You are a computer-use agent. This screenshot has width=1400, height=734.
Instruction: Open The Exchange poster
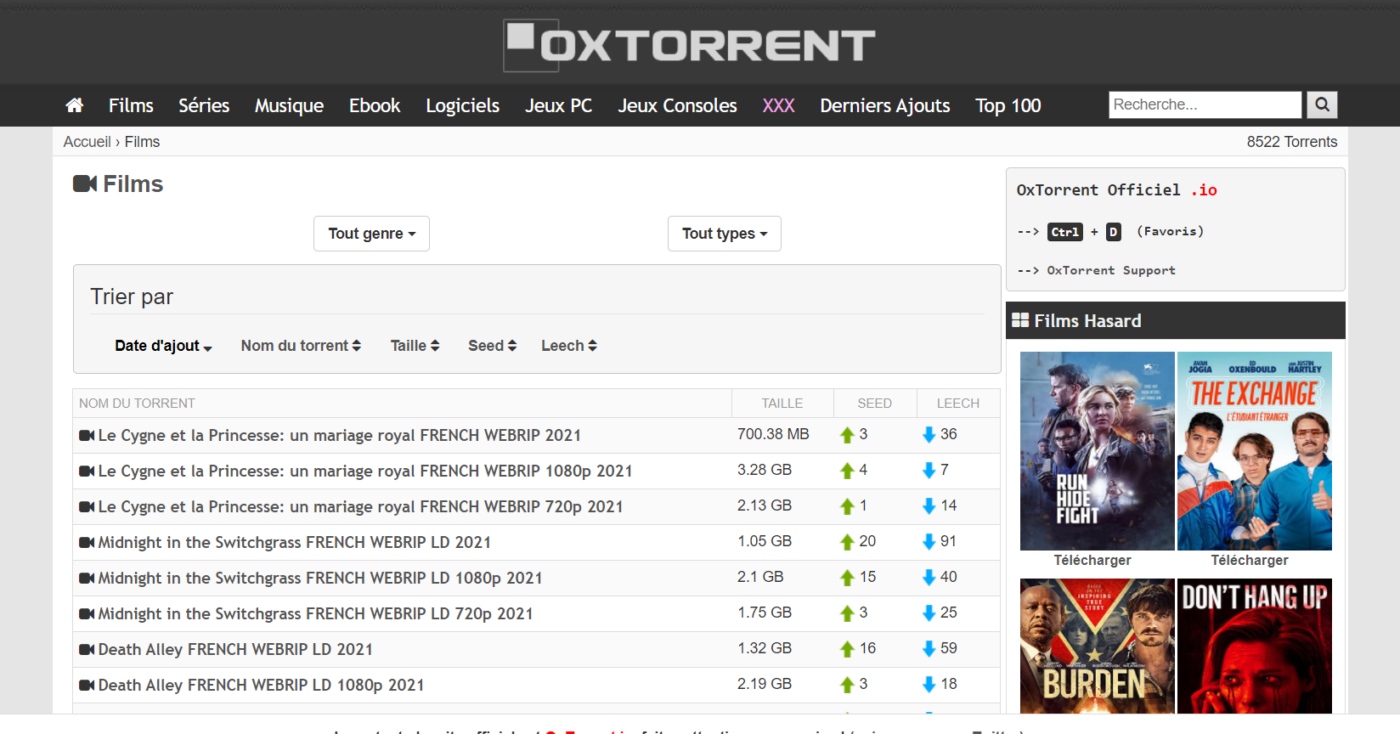click(x=1254, y=451)
